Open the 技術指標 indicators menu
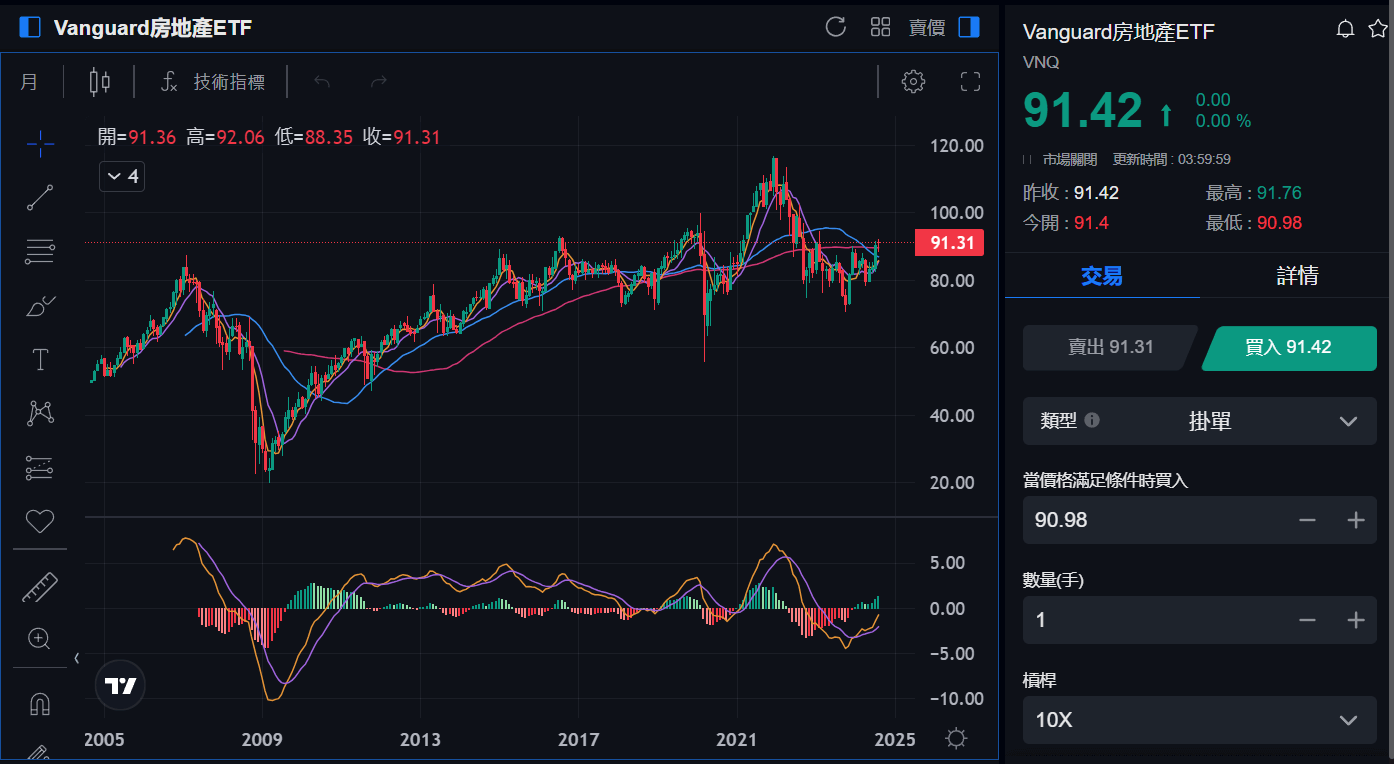This screenshot has width=1394, height=764. click(213, 82)
